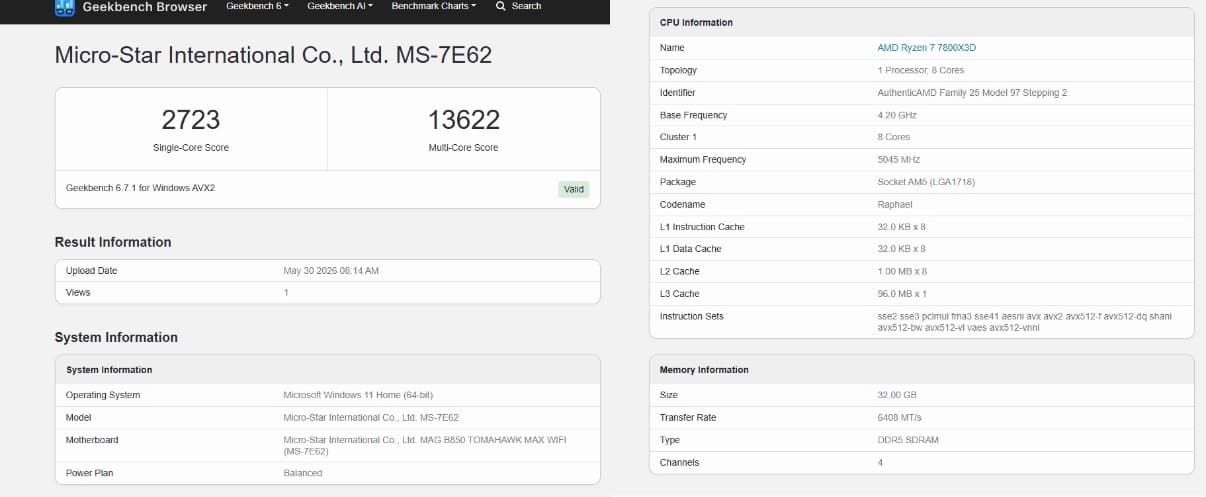Click the CPU Information panel header
This screenshot has height=497, width=1206.
(x=922, y=22)
